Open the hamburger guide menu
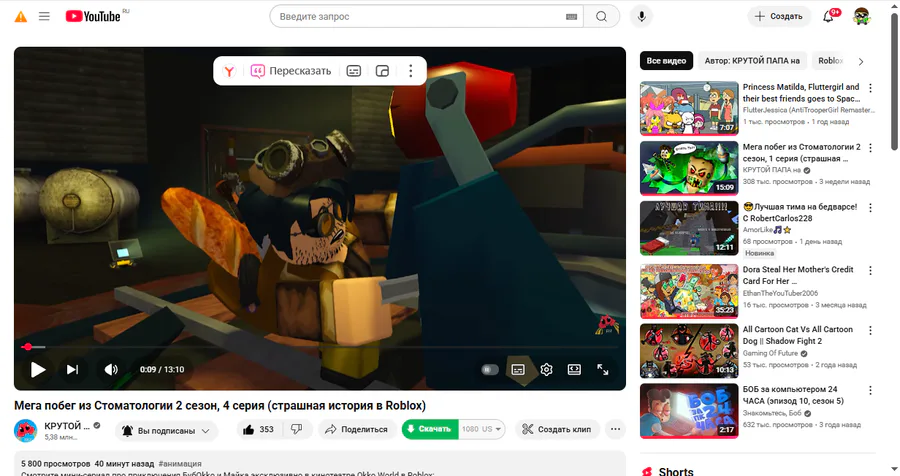900x476 pixels. click(x=44, y=16)
